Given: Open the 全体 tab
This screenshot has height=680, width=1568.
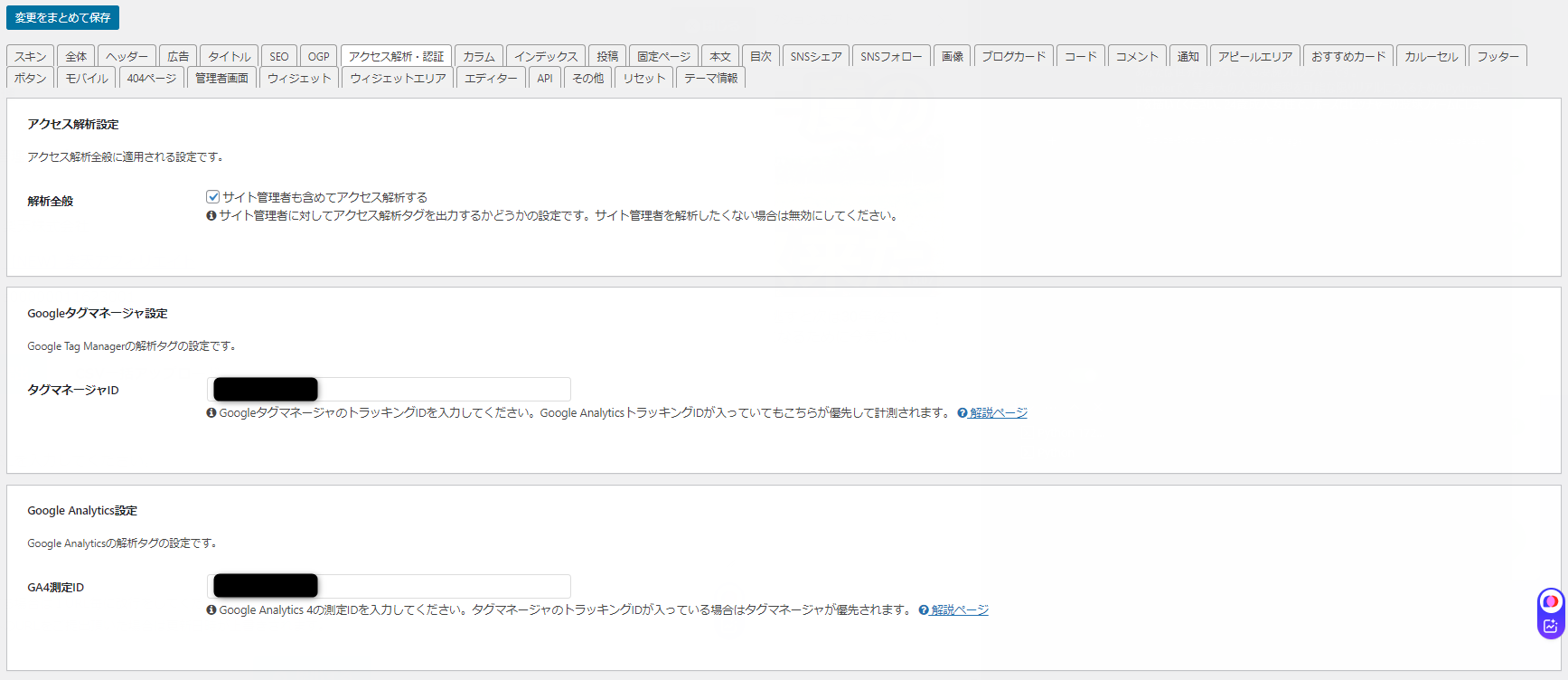Looking at the screenshot, I should (x=76, y=56).
